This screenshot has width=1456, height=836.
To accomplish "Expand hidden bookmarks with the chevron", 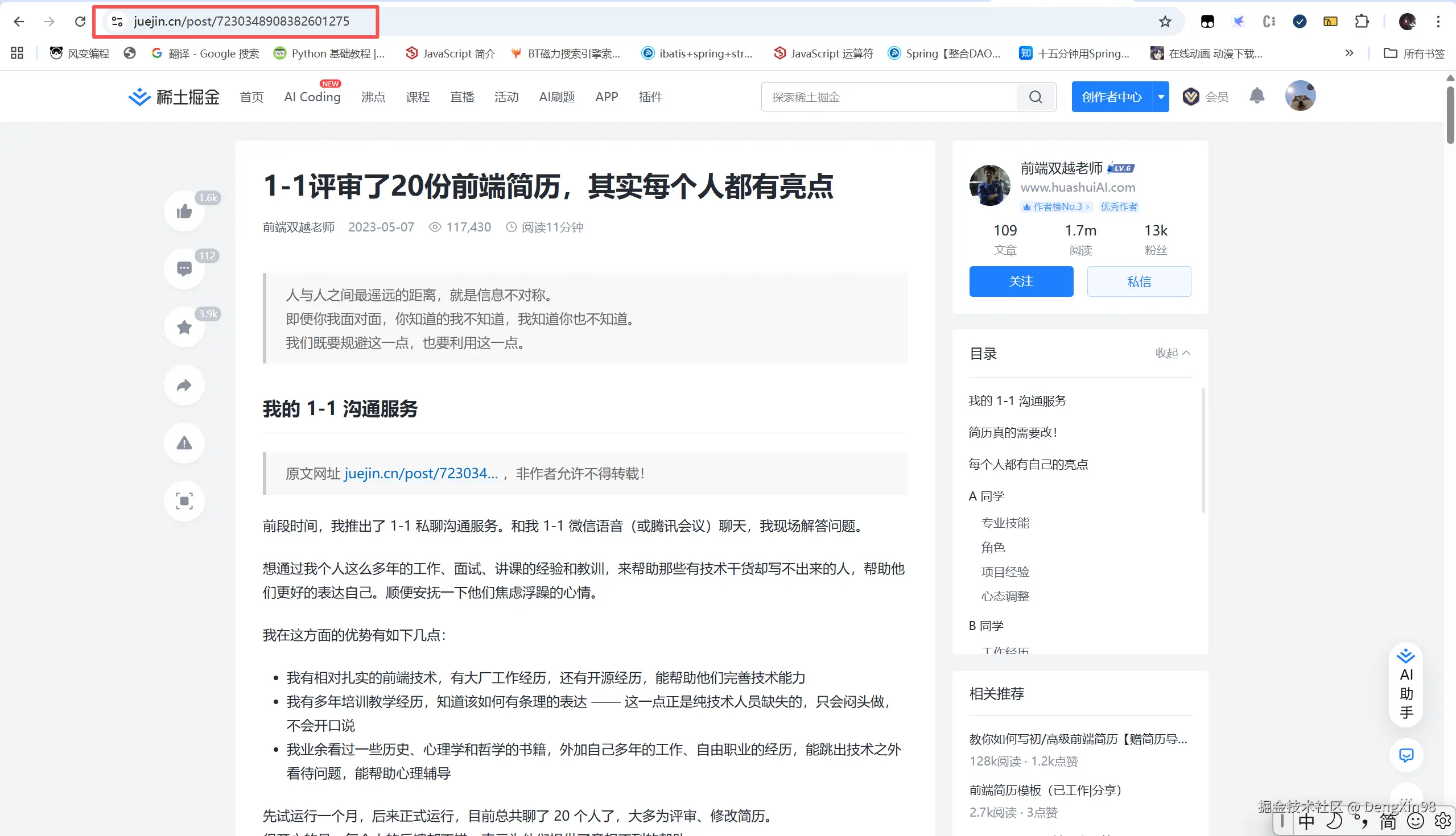I will point(1349,53).
